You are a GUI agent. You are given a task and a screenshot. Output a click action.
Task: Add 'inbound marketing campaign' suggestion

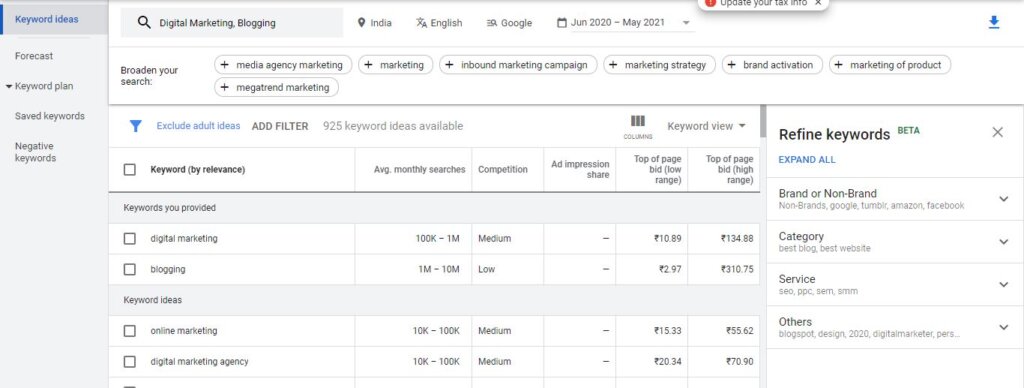tap(518, 65)
